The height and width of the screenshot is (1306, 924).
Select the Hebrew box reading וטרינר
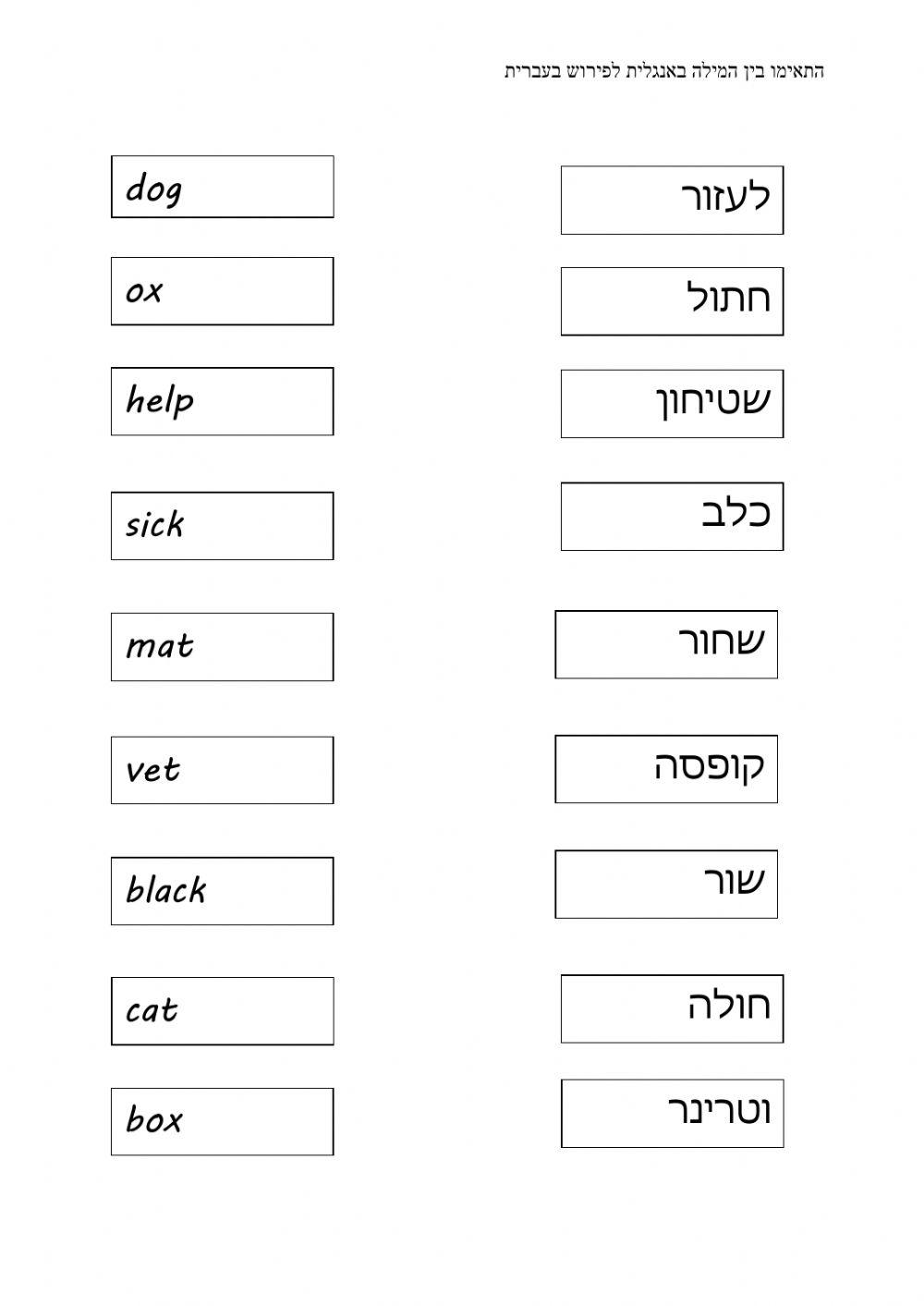pyautogui.click(x=672, y=1113)
